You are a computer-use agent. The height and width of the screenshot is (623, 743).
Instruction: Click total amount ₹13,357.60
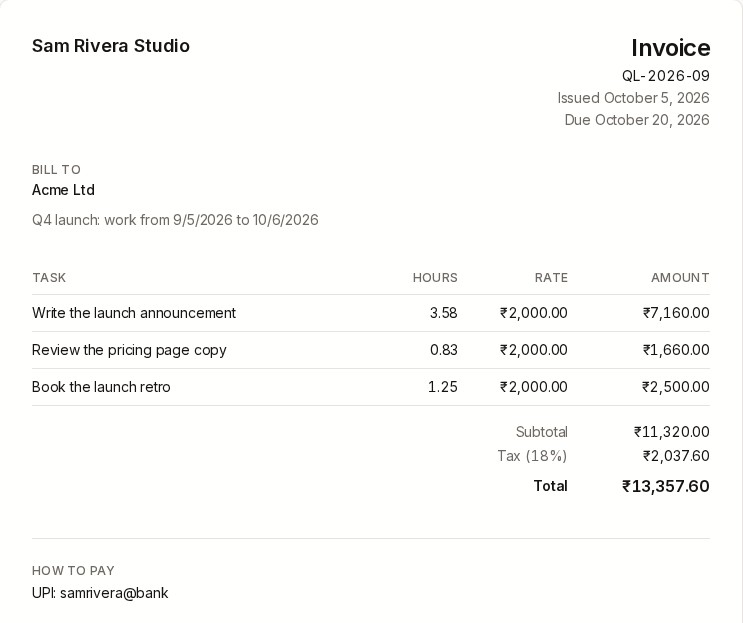pyautogui.click(x=666, y=486)
